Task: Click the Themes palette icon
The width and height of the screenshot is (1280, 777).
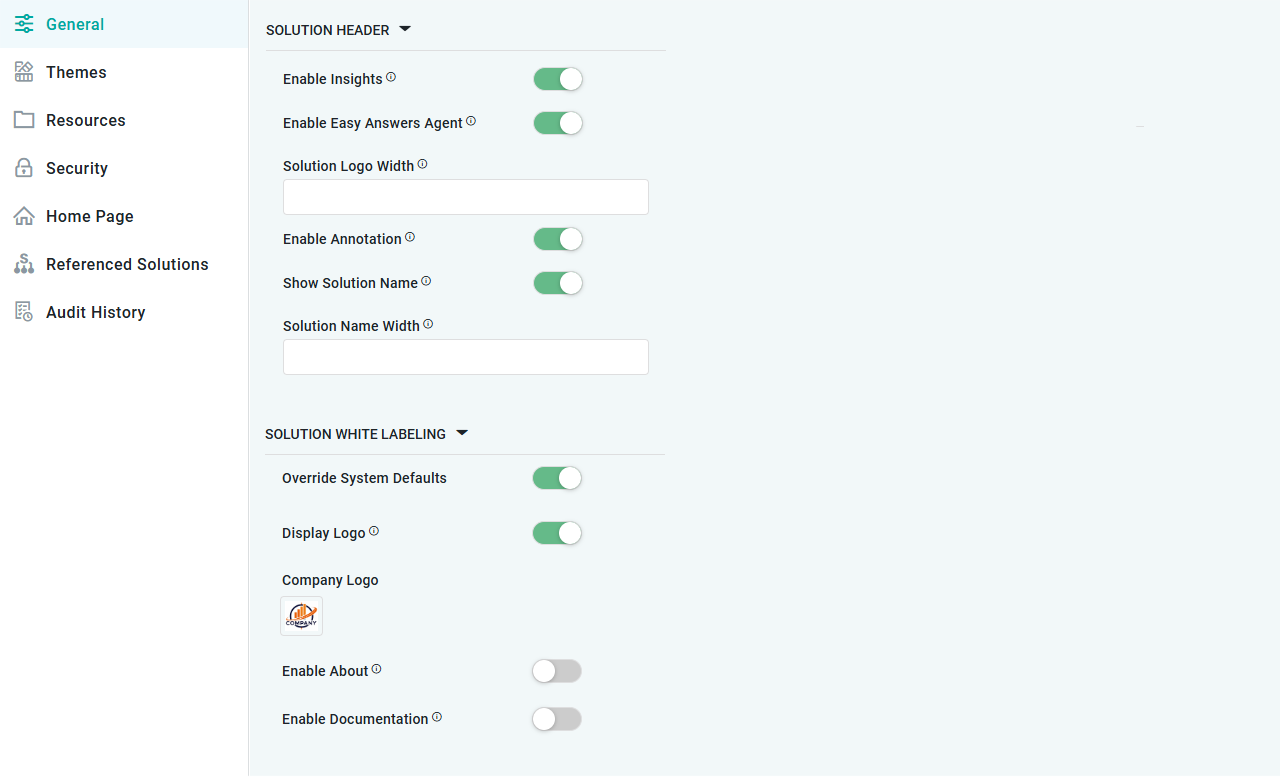Action: coord(24,72)
